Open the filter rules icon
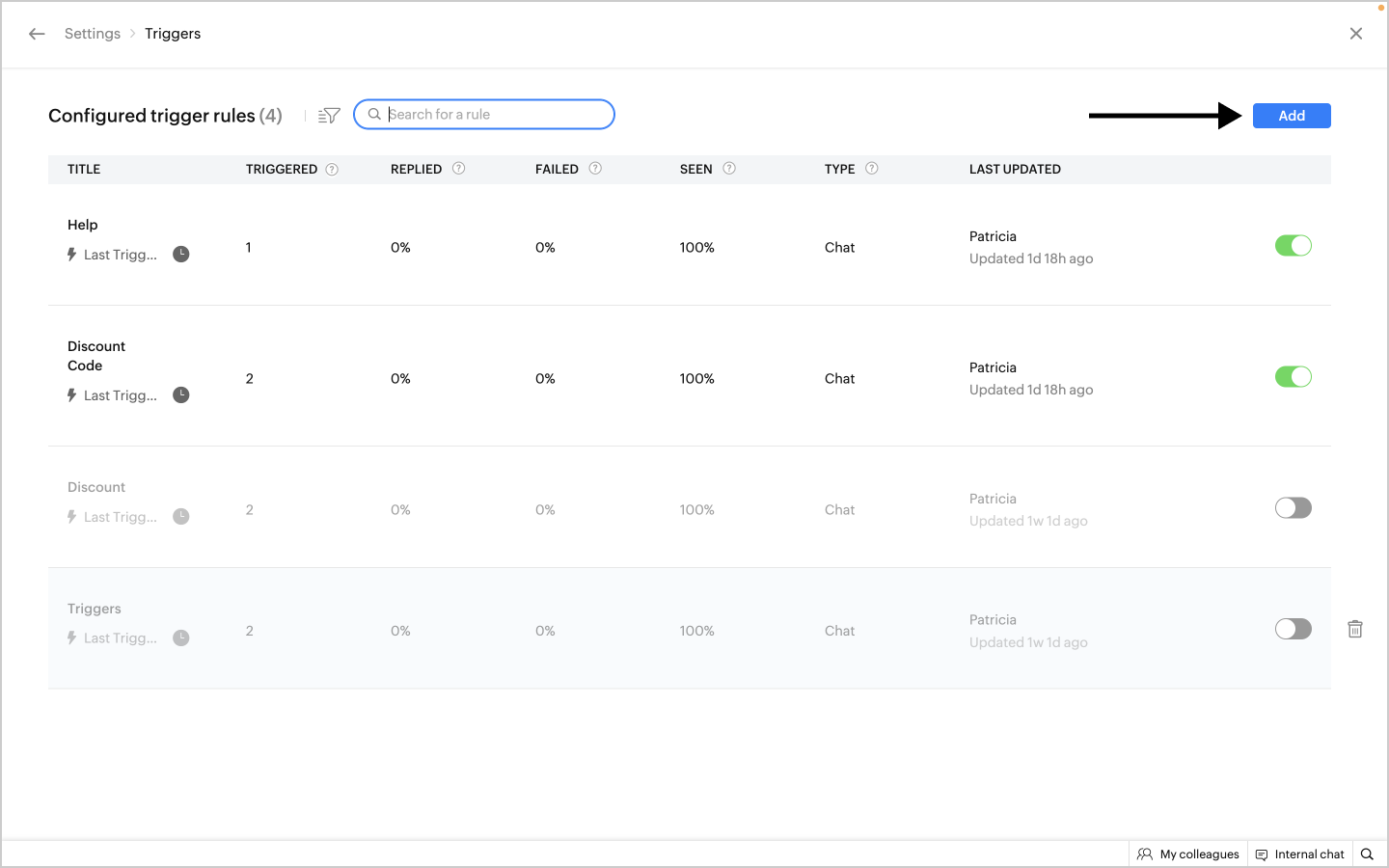This screenshot has height=868, width=1389. 329,116
